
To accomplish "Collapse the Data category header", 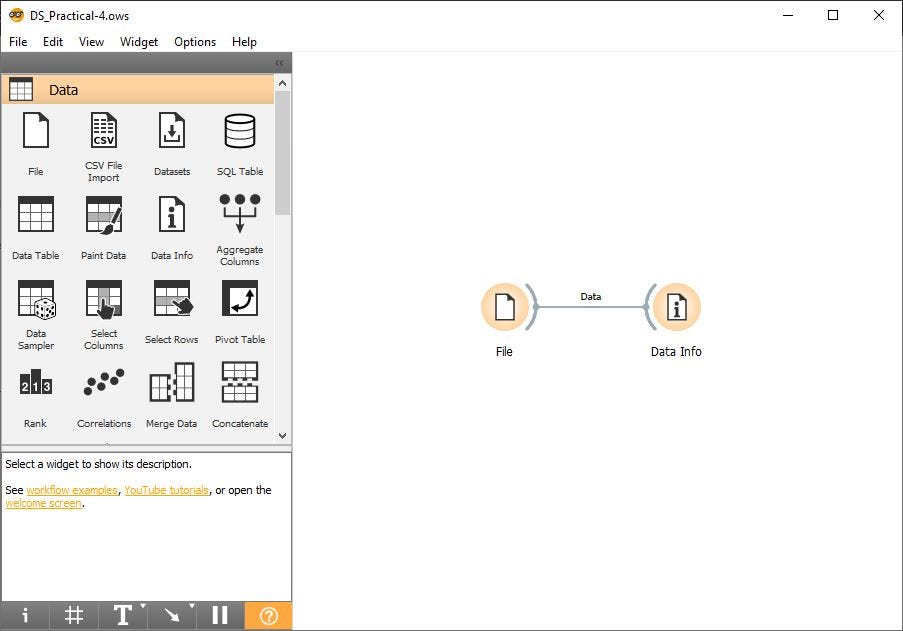I will click(138, 90).
